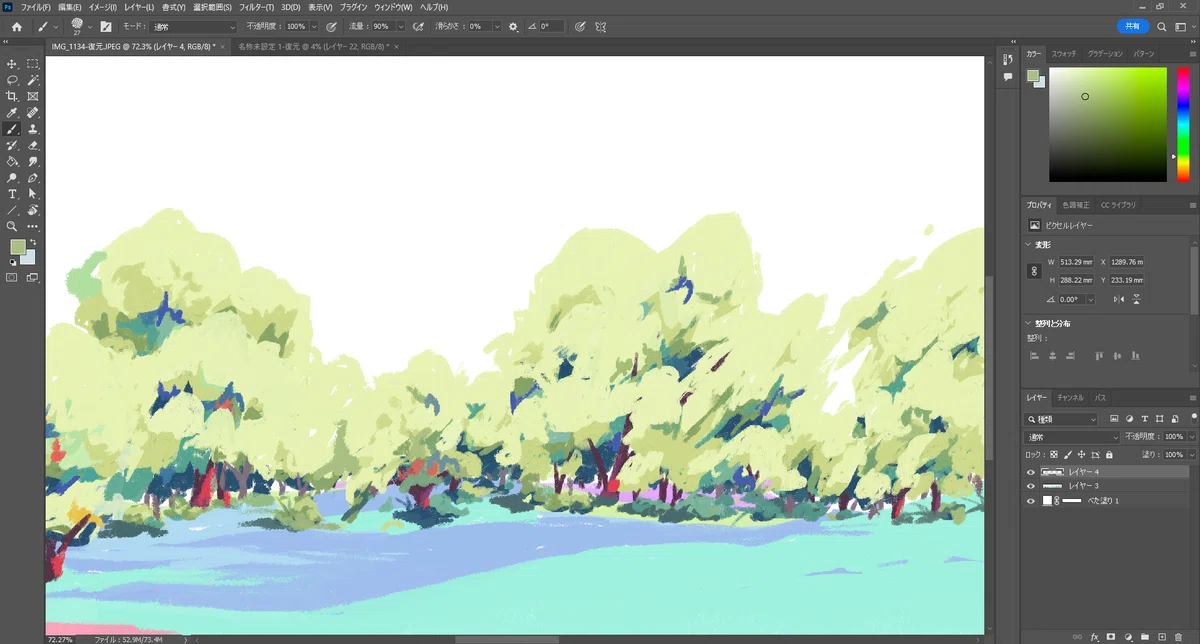The height and width of the screenshot is (644, 1200).
Task: Open the レイヤー(L) menu
Action: [138, 7]
